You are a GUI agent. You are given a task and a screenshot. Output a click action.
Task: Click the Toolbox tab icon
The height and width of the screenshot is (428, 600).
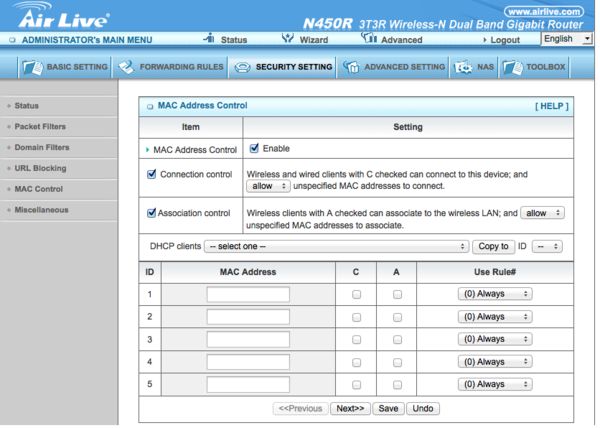coord(512,67)
